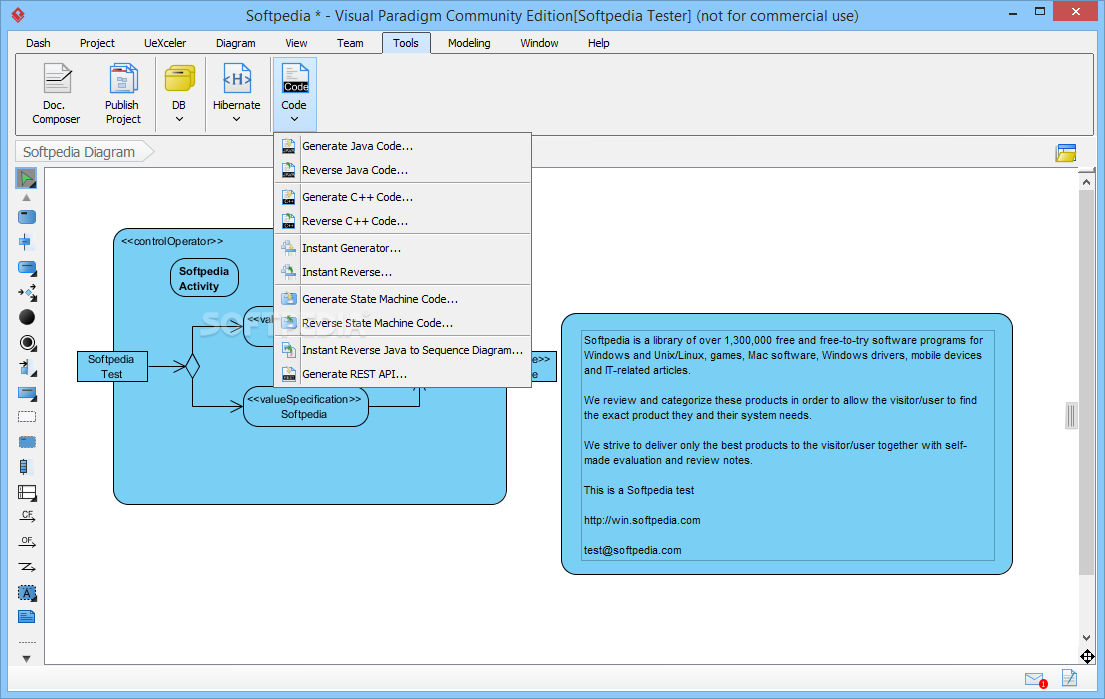Select the Text Annotation (A) tool

(x=27, y=593)
